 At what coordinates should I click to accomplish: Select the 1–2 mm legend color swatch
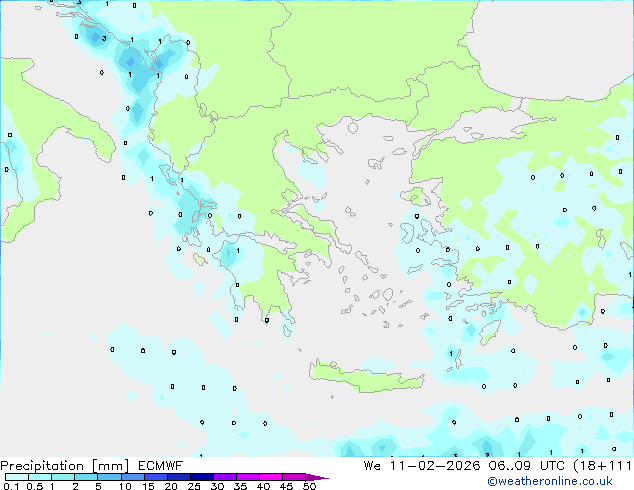click(x=63, y=477)
